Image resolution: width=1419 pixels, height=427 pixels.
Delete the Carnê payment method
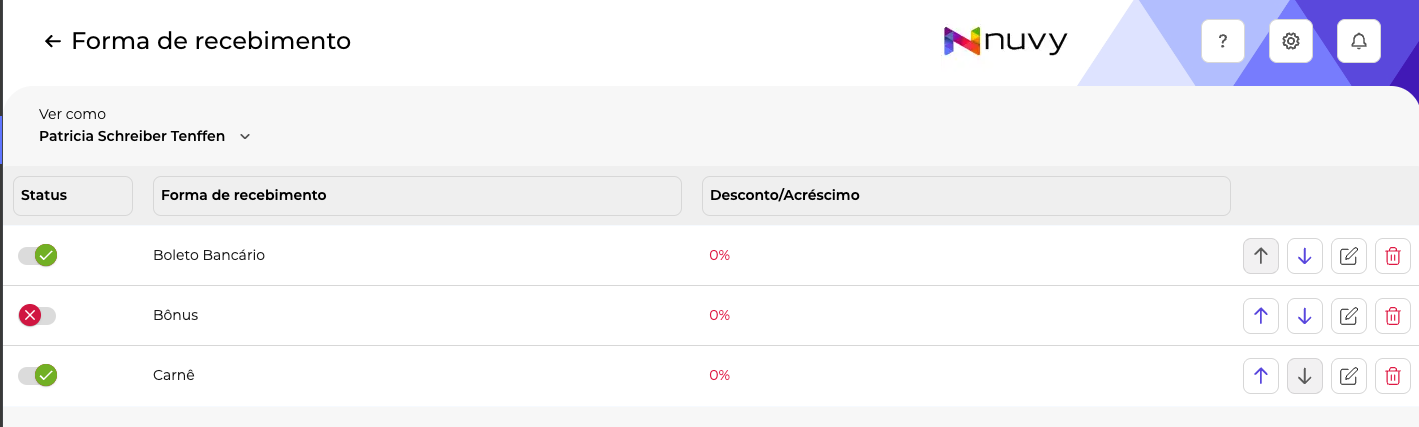click(x=1392, y=376)
